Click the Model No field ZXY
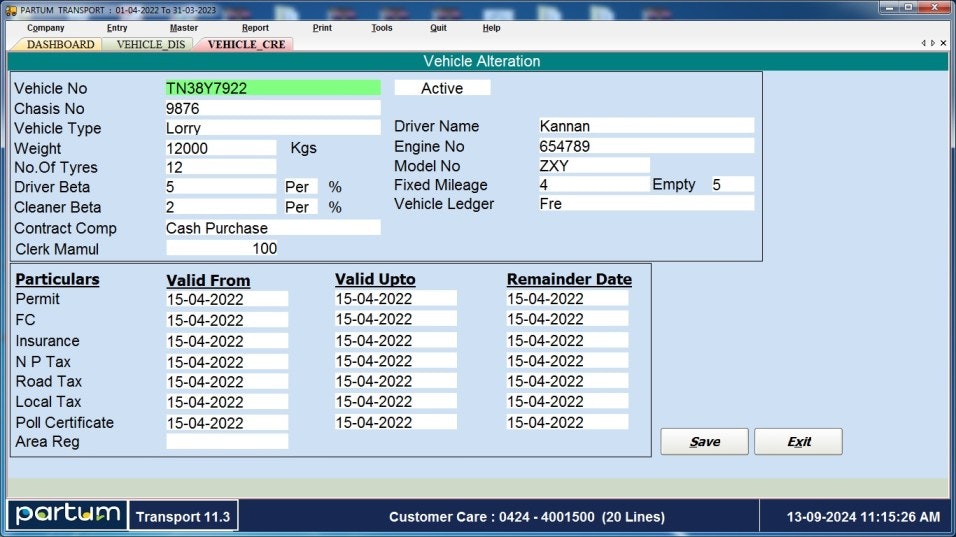Screen dimensions: 956x537 point(594,165)
